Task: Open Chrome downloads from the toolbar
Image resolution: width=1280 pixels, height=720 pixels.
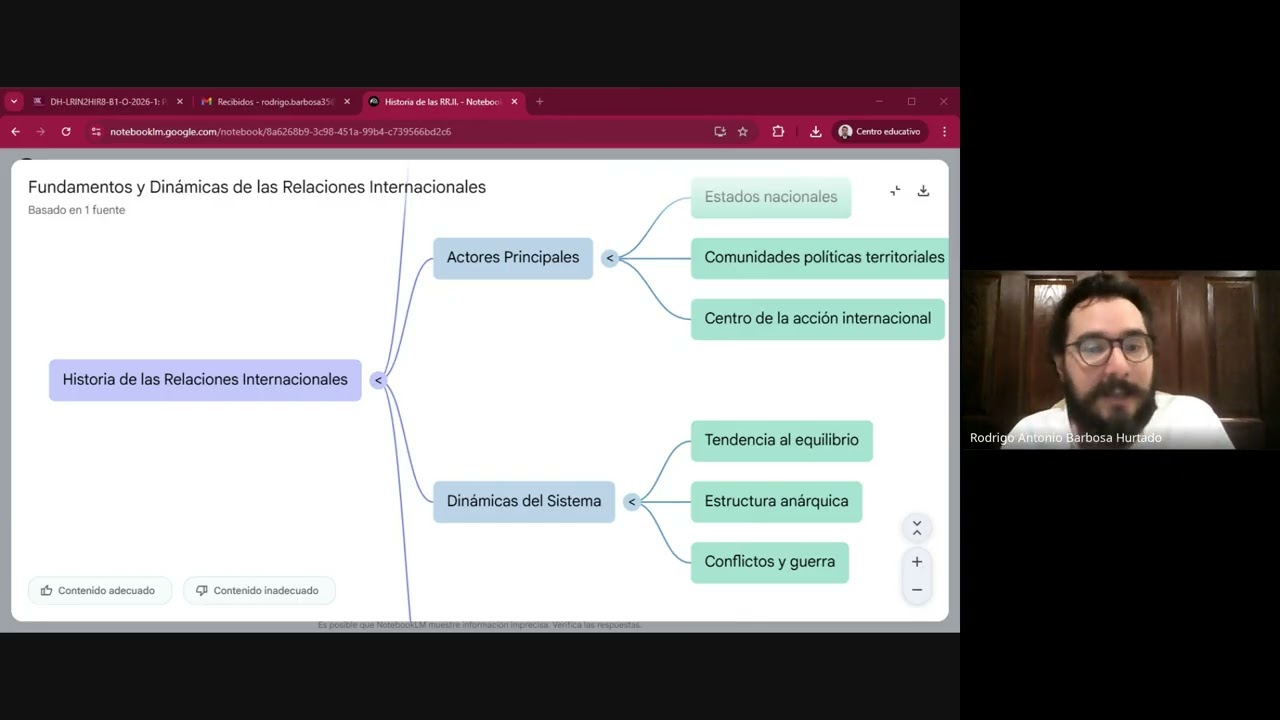Action: click(816, 131)
